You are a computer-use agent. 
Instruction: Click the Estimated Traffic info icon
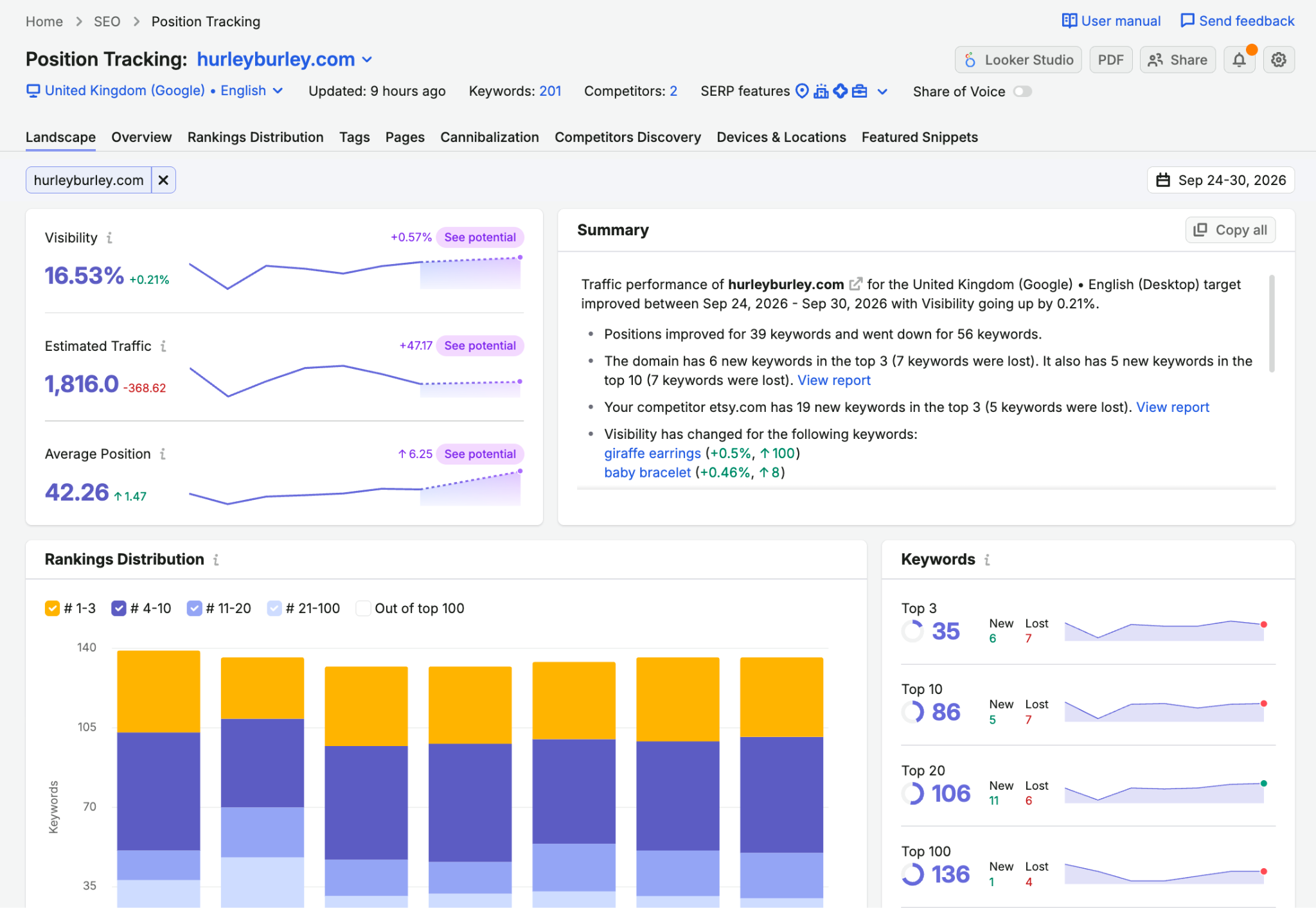164,346
